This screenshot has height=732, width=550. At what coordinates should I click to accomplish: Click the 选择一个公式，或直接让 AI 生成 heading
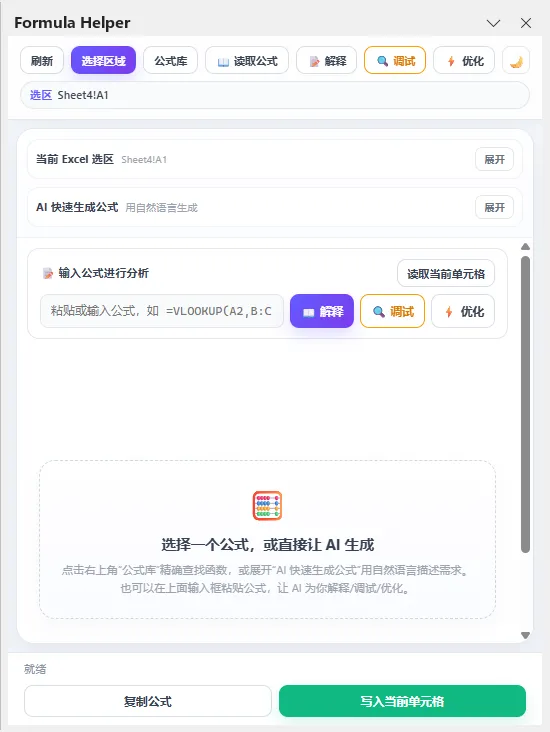tap(268, 545)
